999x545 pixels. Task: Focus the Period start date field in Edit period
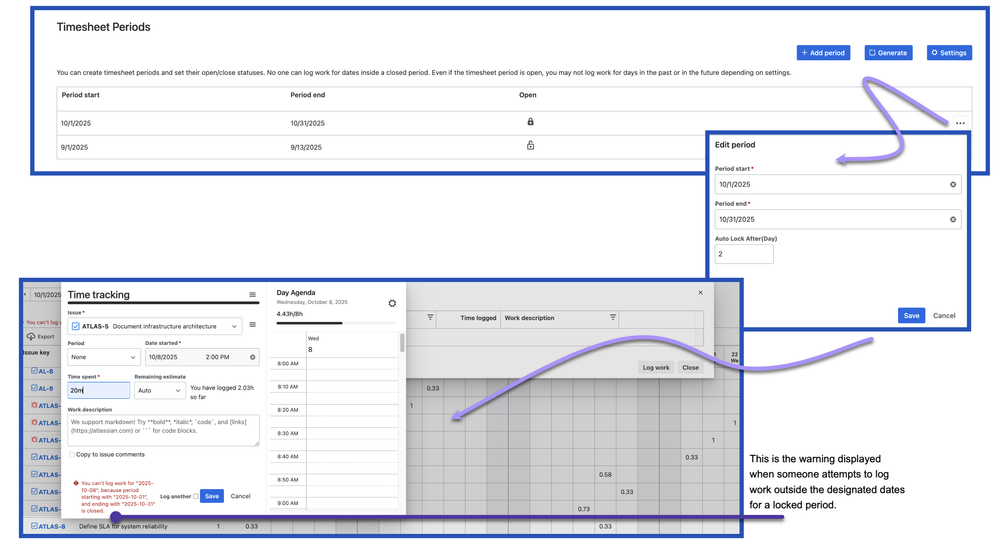[838, 184]
